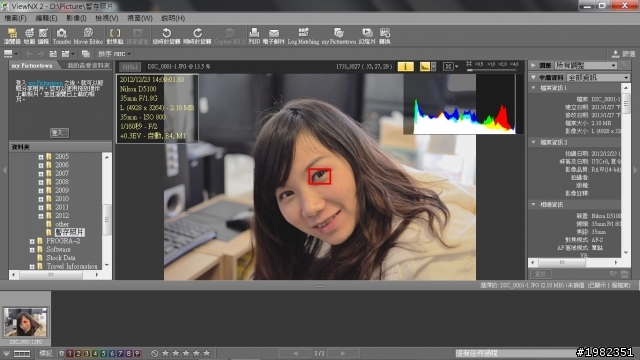This screenshot has width=640, height=360.
Task: Open the Map (globe) tool
Action: coord(29,36)
